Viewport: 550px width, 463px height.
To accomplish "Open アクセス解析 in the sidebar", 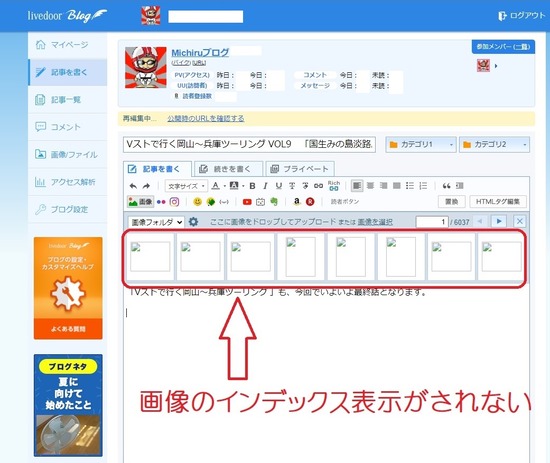I will (68, 182).
